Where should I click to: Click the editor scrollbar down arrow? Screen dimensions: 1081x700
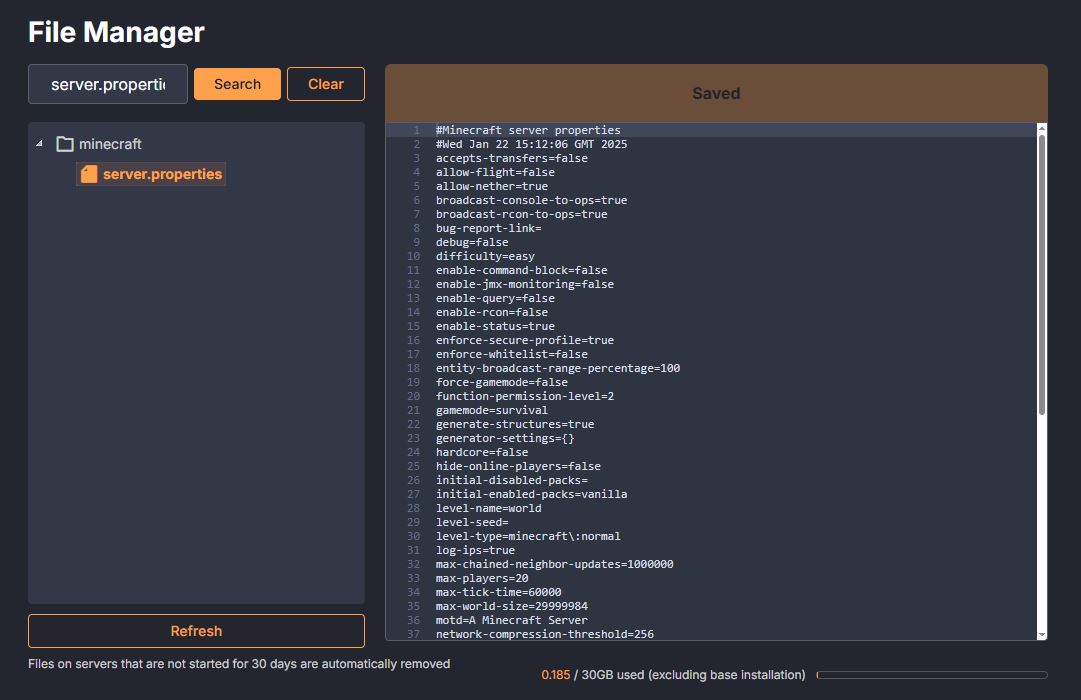(1041, 634)
